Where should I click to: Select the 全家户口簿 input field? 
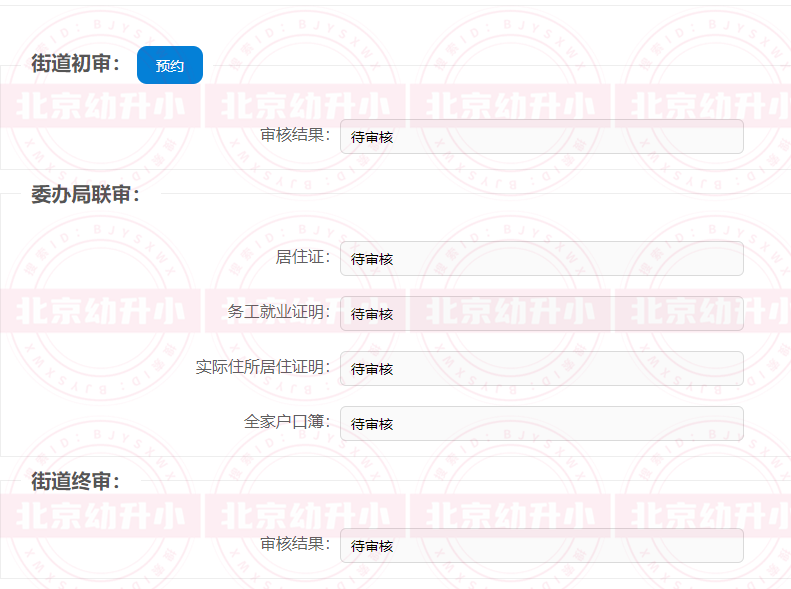click(541, 424)
